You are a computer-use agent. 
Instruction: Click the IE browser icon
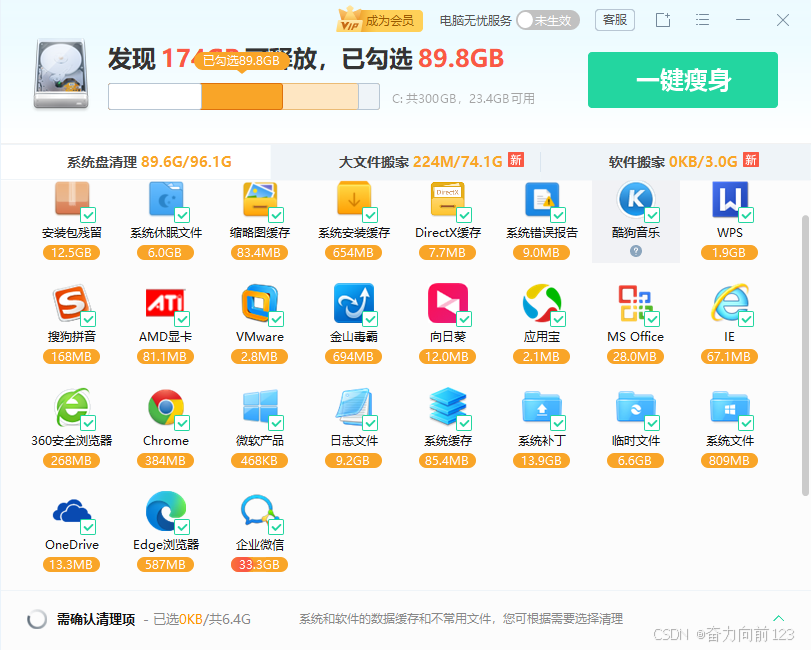click(730, 303)
